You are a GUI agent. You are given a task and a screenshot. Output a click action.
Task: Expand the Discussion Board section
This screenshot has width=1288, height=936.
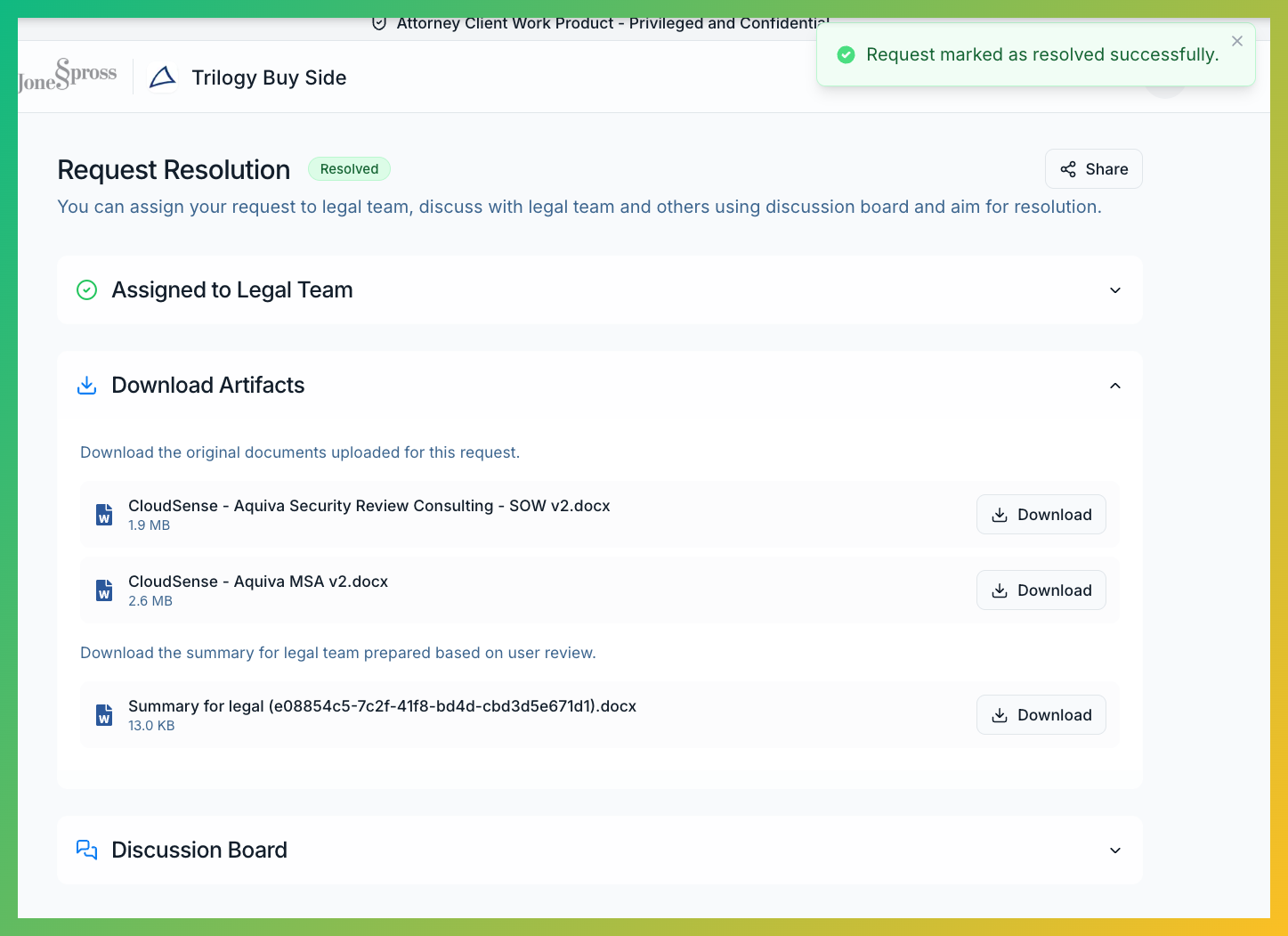pos(1114,851)
